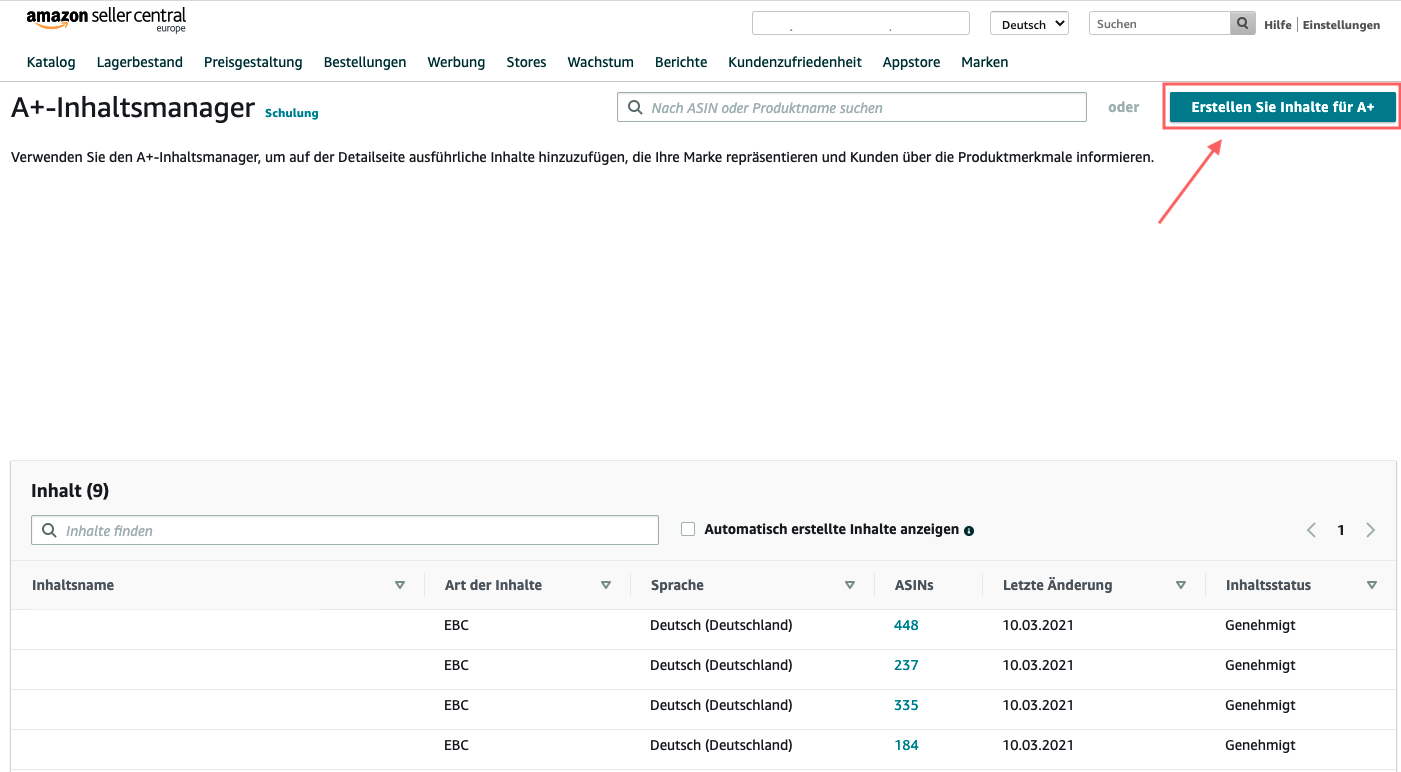Go to previous page chevron in Inhalt table
1401x772 pixels.
click(x=1311, y=530)
